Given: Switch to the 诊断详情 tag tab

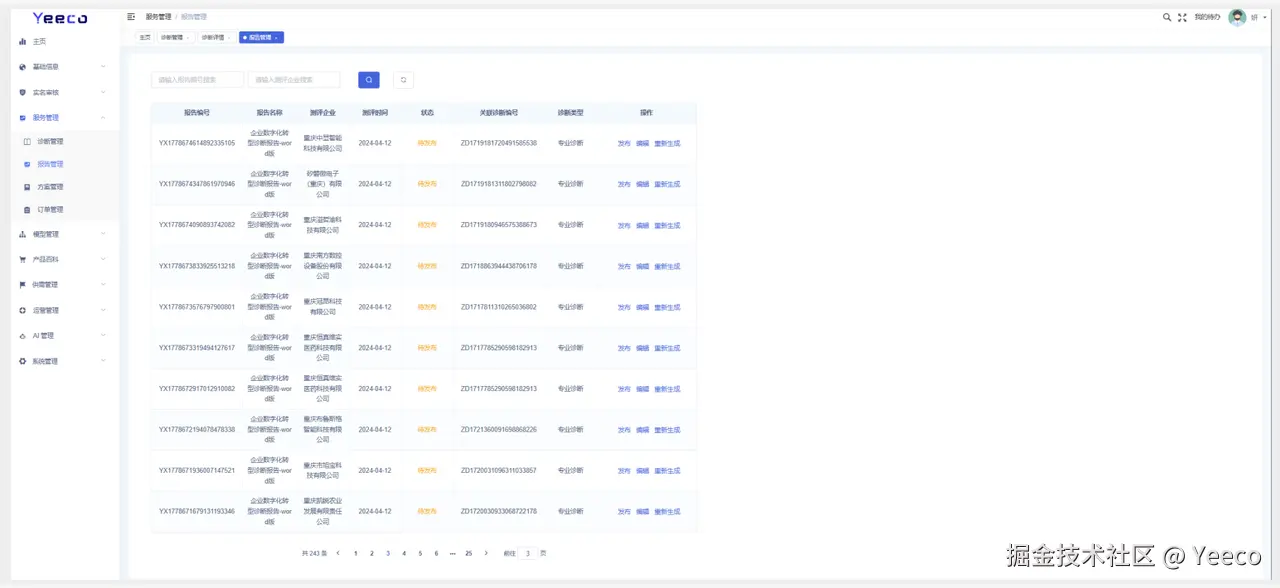Looking at the screenshot, I should point(217,37).
